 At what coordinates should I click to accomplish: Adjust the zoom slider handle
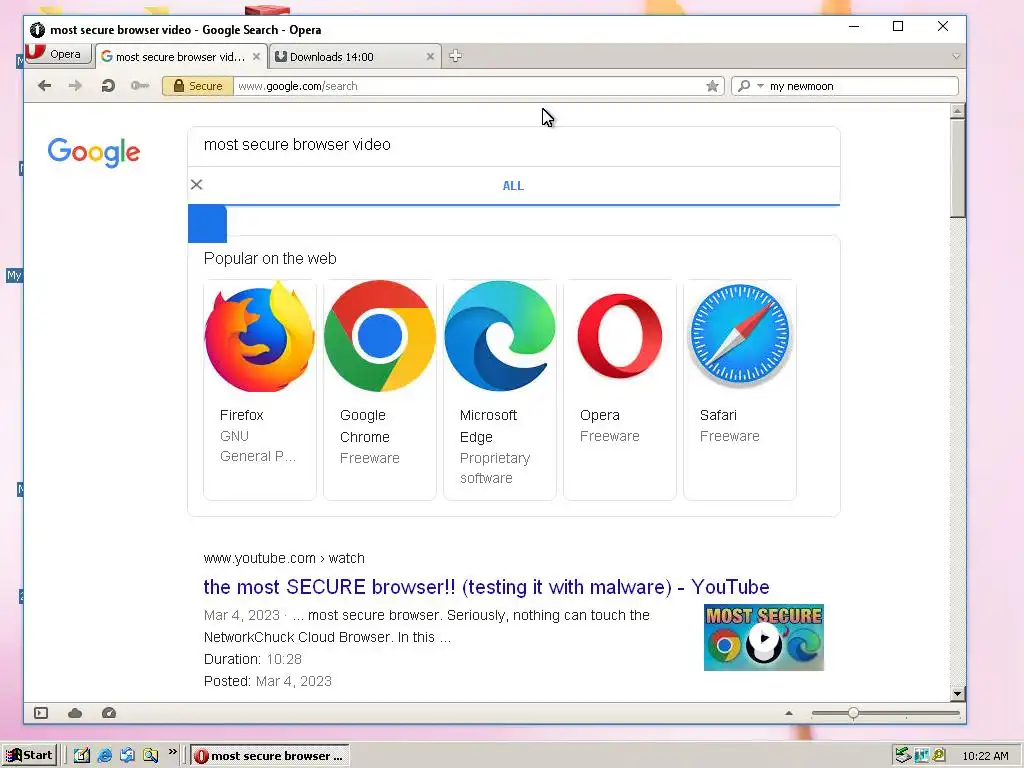(x=854, y=713)
